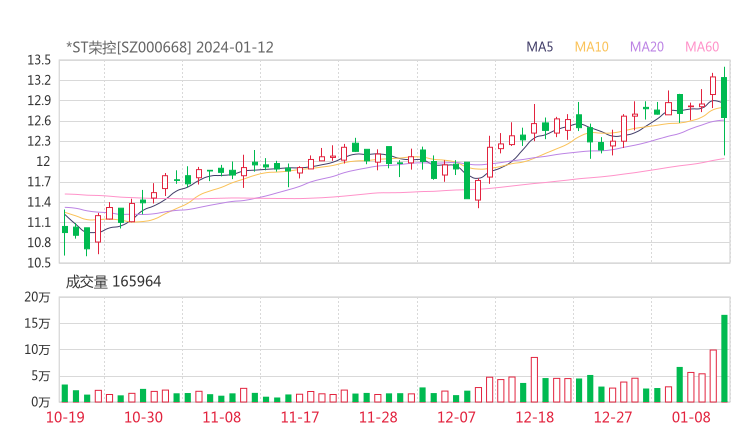Viewport: 740px width, 440px height.
Task: Click the 11-28 date axis label
Action: pyautogui.click(x=378, y=417)
